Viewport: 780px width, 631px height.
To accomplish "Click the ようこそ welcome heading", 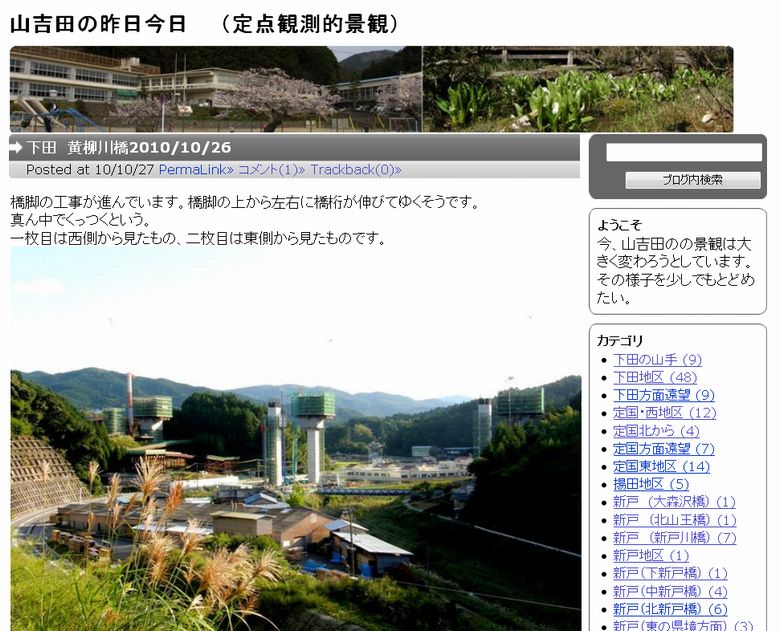I will point(619,225).
